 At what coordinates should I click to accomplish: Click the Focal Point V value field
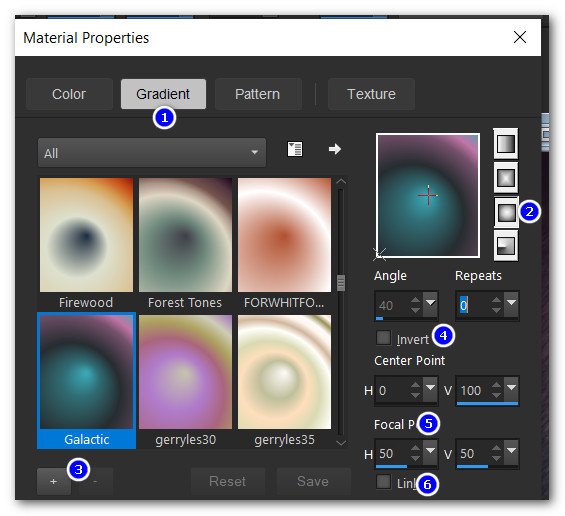pyautogui.click(x=473, y=454)
